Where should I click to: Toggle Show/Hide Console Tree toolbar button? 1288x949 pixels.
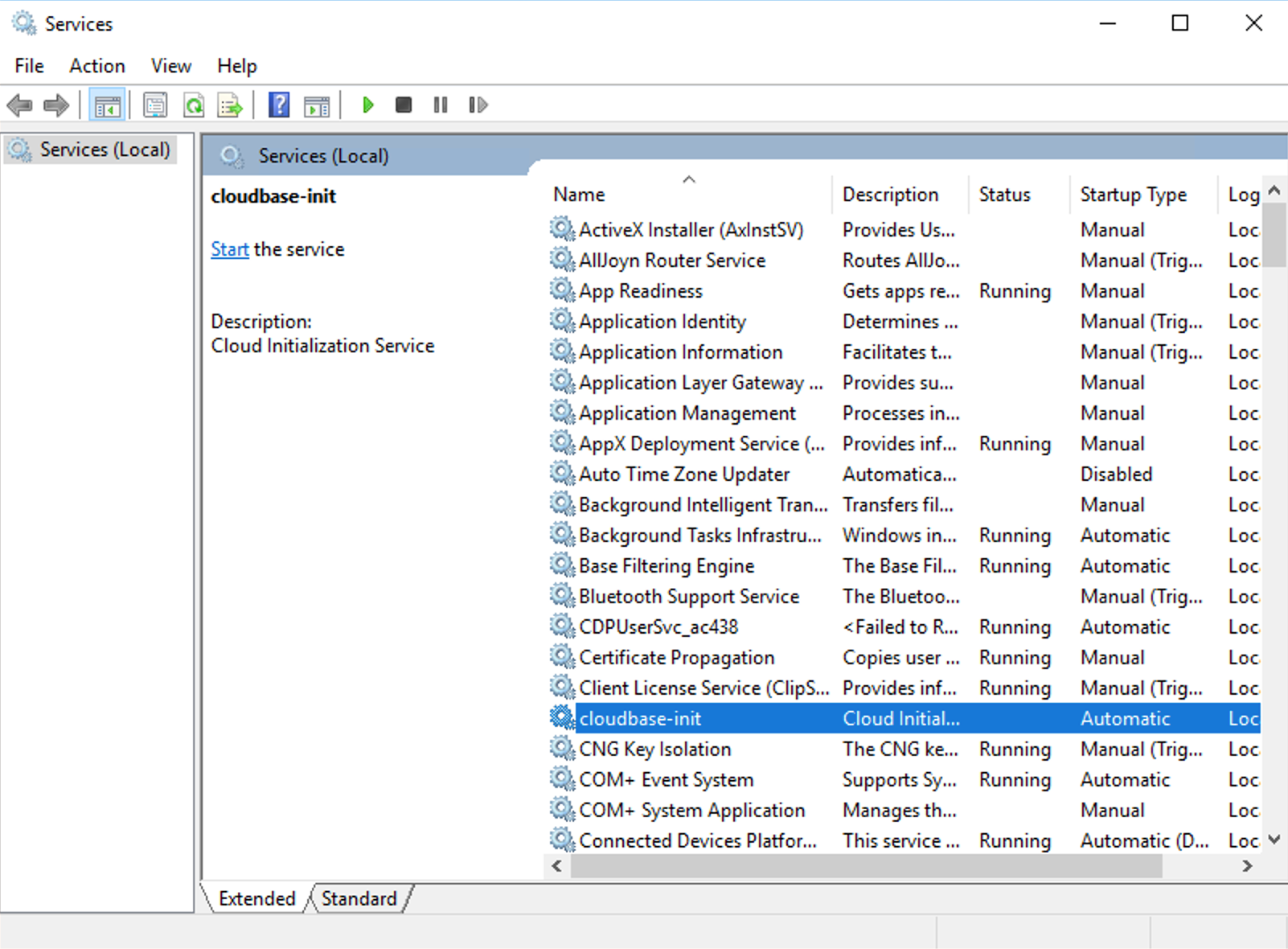coord(107,105)
